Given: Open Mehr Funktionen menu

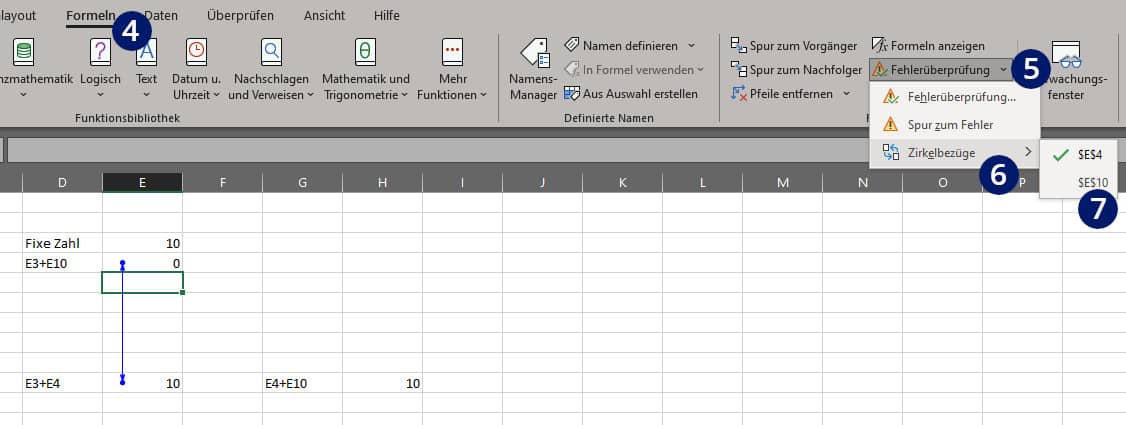Looking at the screenshot, I should (x=452, y=69).
